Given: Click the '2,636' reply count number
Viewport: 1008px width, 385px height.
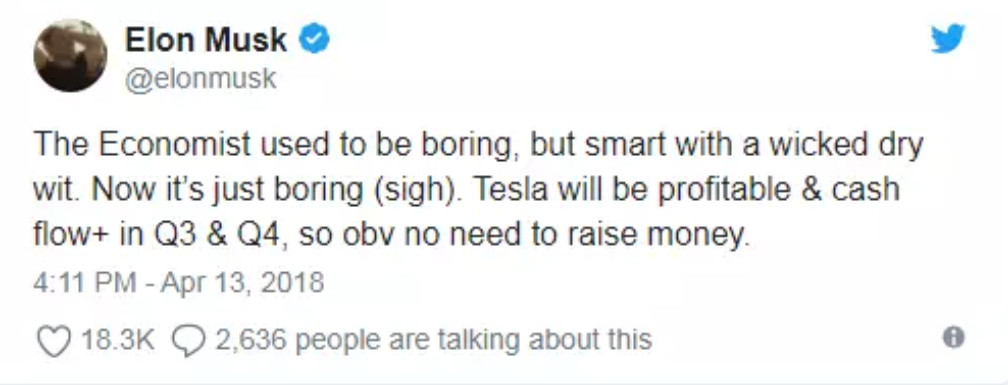Looking at the screenshot, I should (x=248, y=339).
